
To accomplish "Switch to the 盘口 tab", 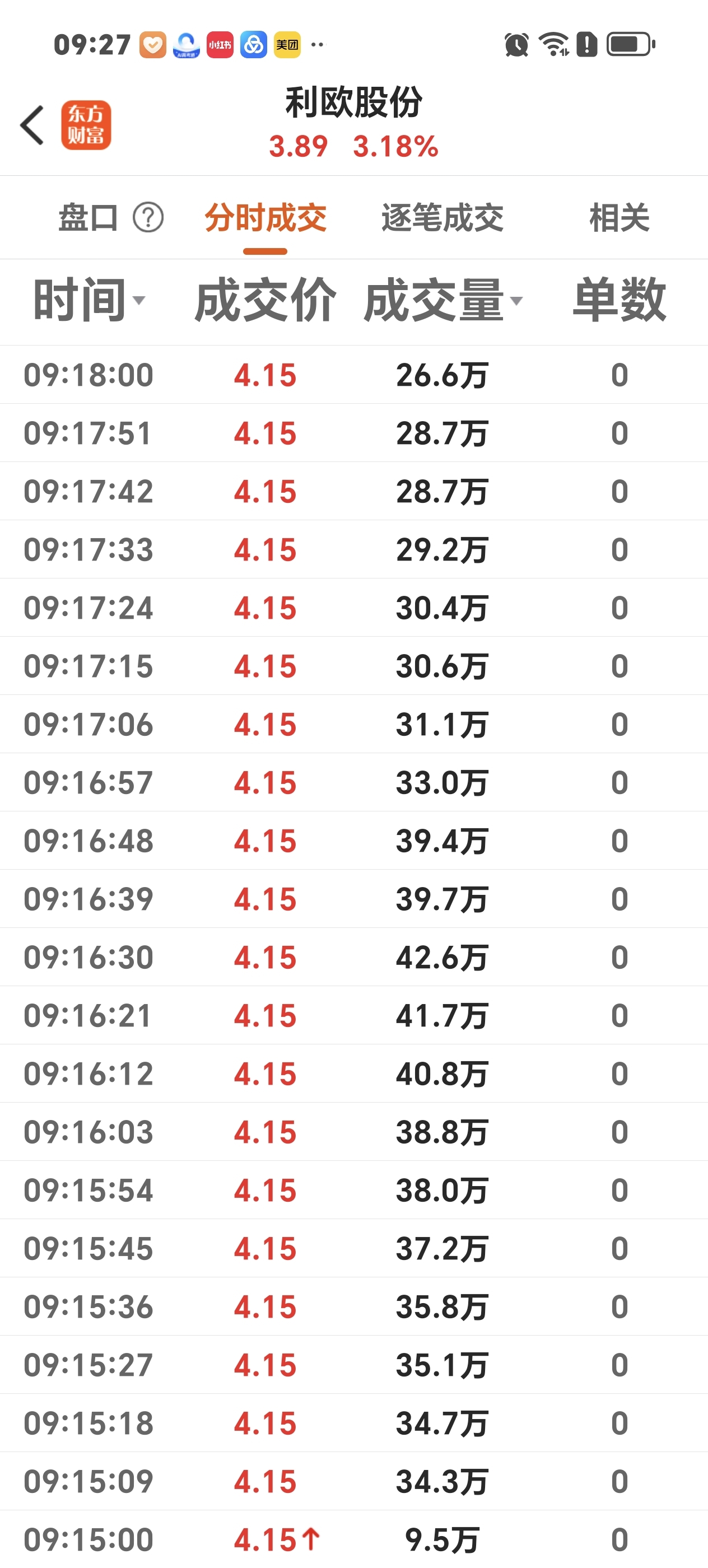I will pos(88,218).
